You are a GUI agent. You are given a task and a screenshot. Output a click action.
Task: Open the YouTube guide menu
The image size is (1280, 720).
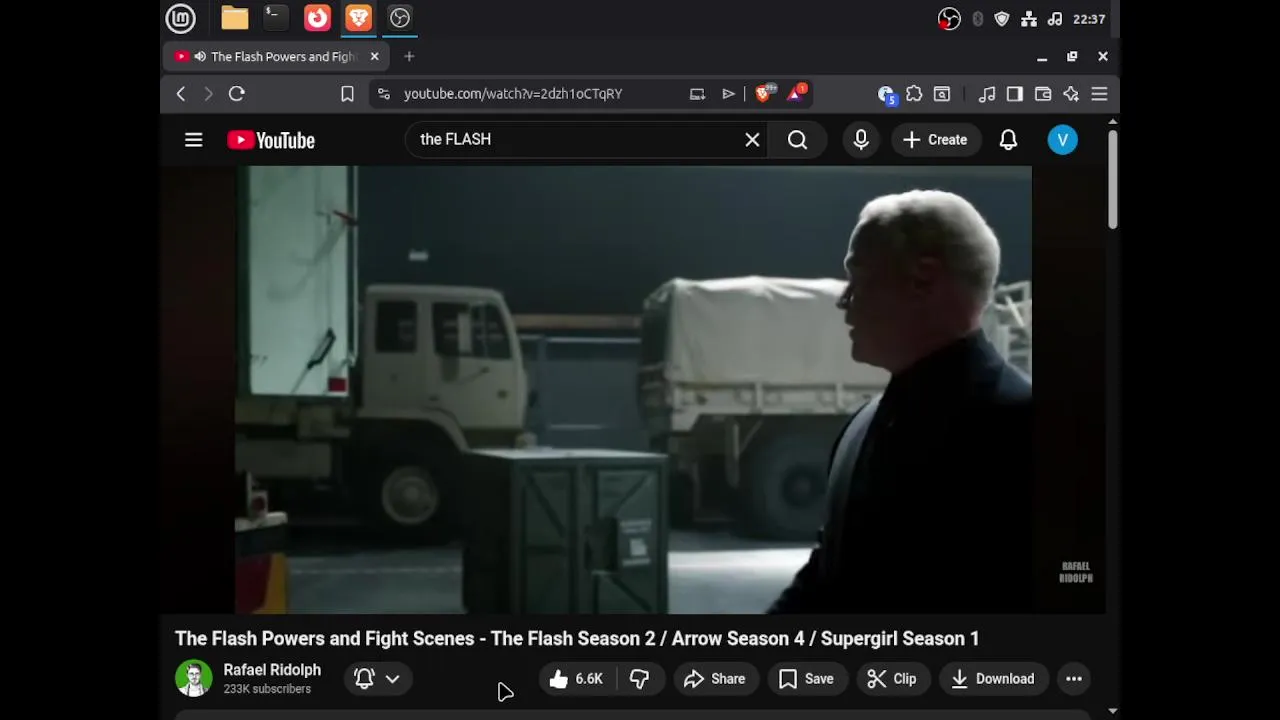194,140
